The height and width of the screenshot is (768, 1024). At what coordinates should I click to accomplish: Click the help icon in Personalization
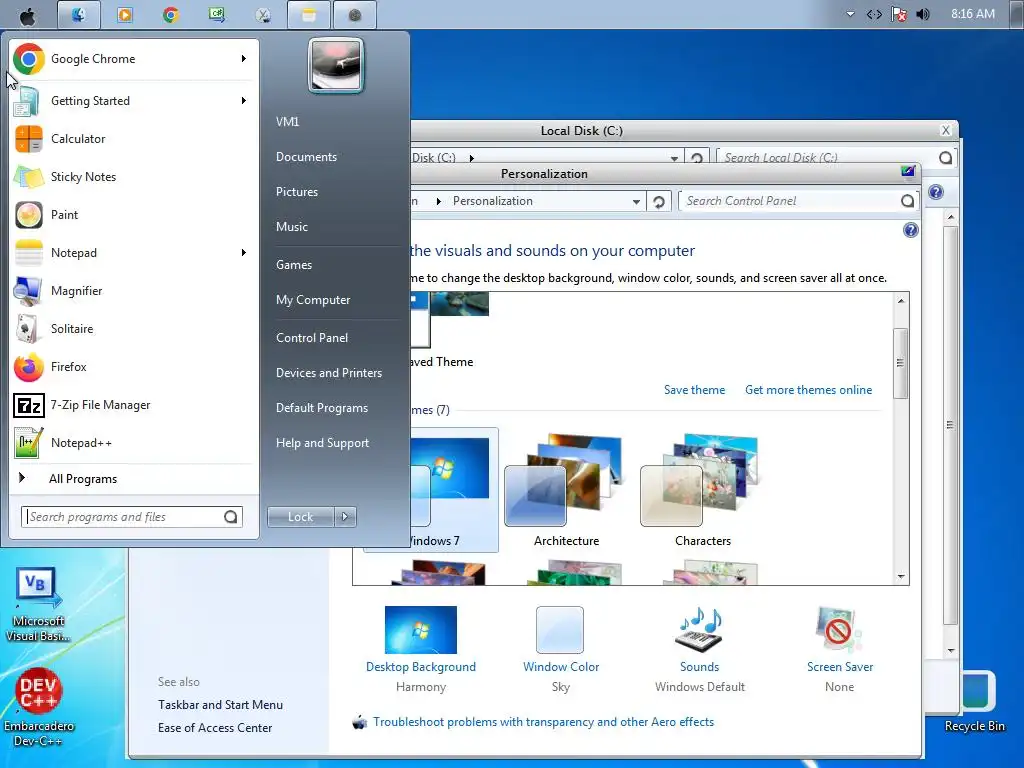click(x=910, y=230)
